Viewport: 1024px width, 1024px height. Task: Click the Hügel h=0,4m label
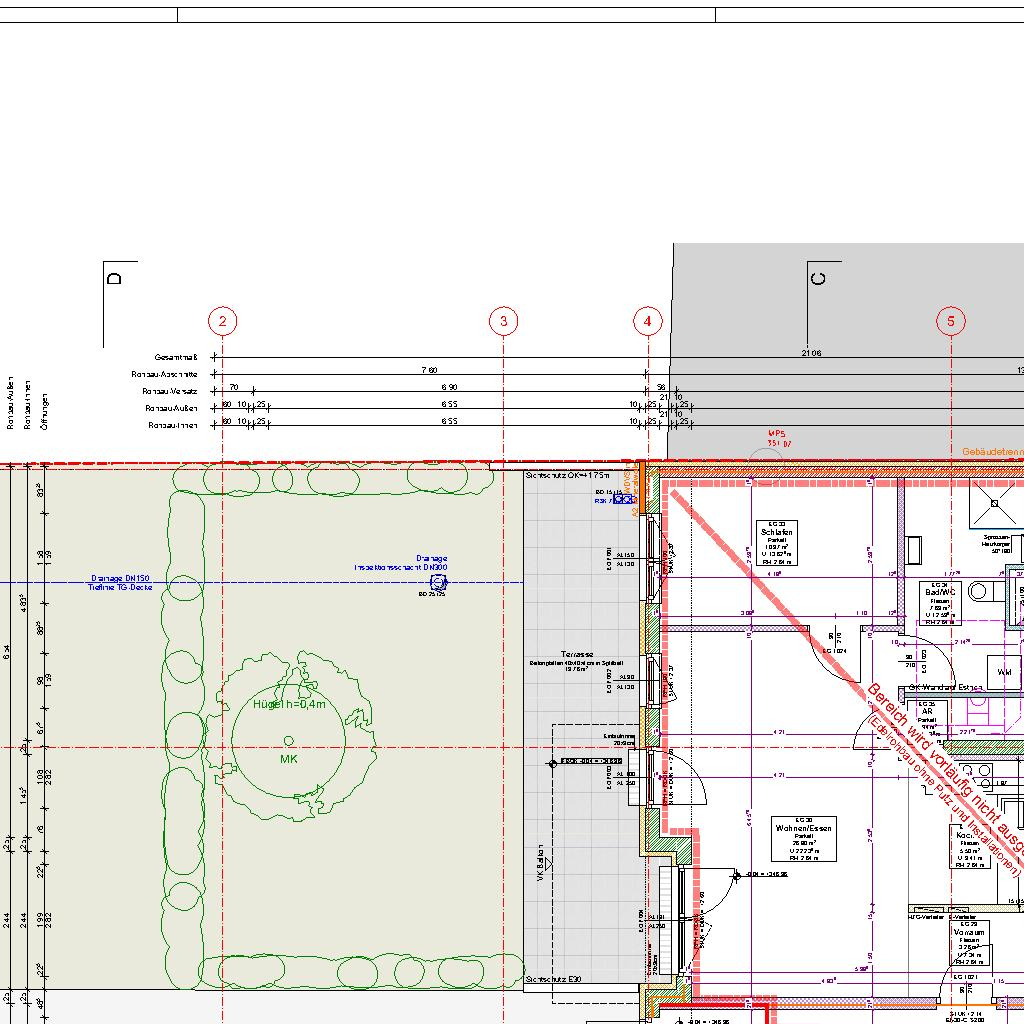[x=289, y=704]
